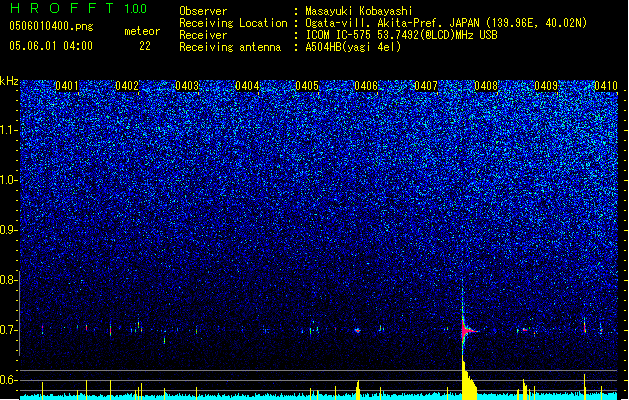Click the meteor label above the count
The width and height of the screenshot is (629, 400).
[x=142, y=31]
